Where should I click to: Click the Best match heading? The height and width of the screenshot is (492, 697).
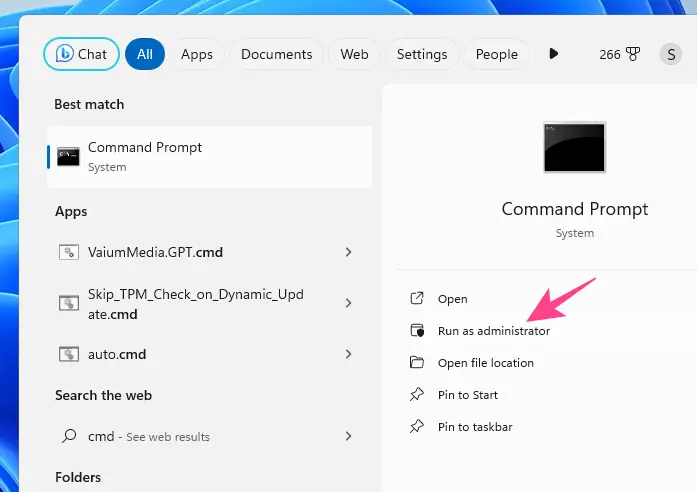pos(89,104)
